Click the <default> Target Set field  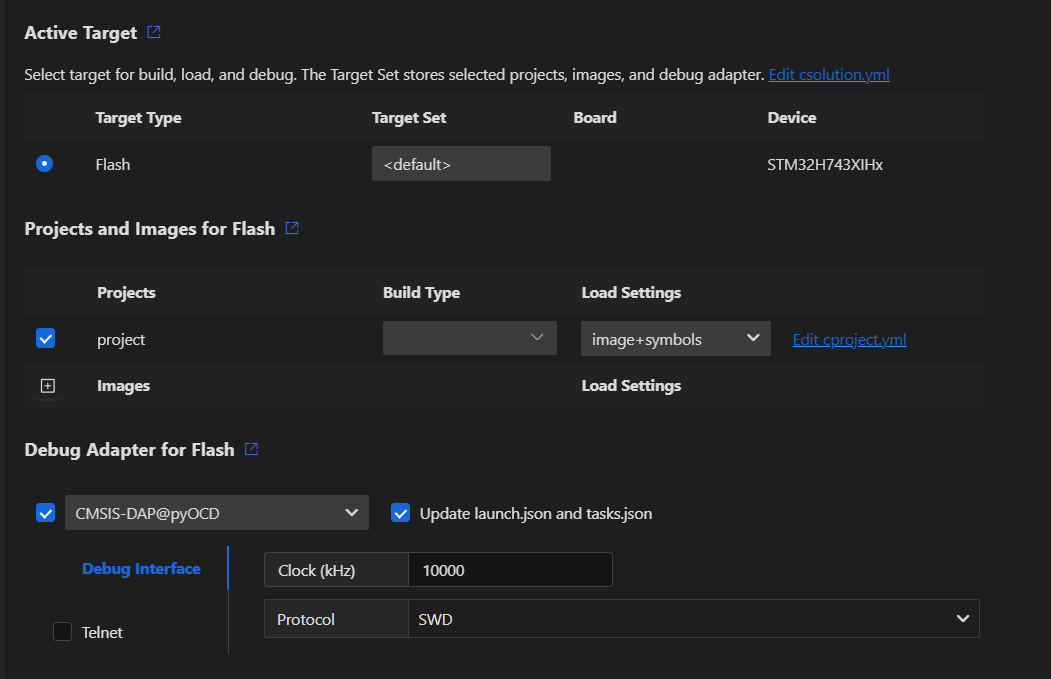point(461,164)
